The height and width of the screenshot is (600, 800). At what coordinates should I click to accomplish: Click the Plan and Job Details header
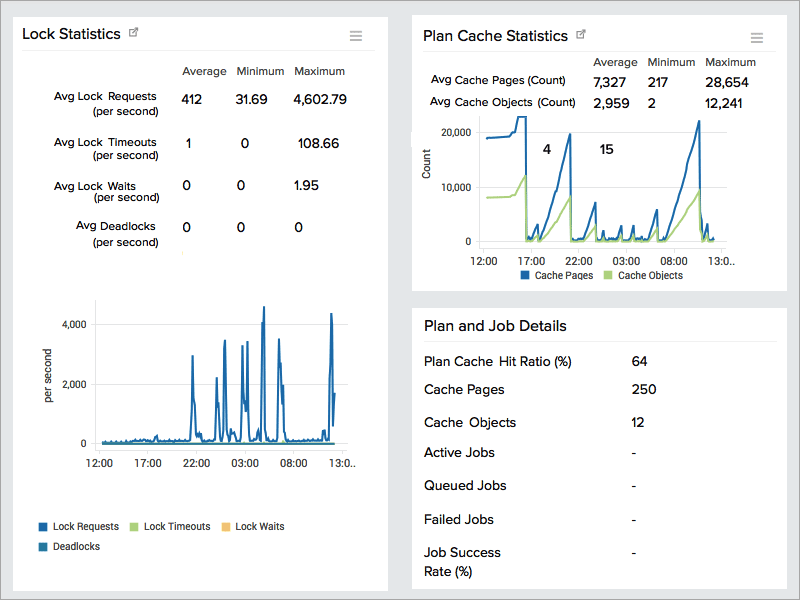(494, 325)
